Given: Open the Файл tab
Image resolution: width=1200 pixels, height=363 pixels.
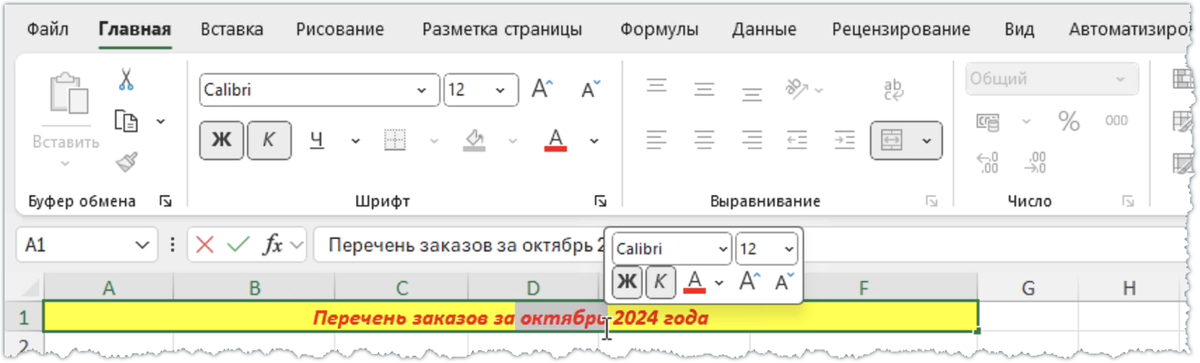Looking at the screenshot, I should [x=47, y=29].
